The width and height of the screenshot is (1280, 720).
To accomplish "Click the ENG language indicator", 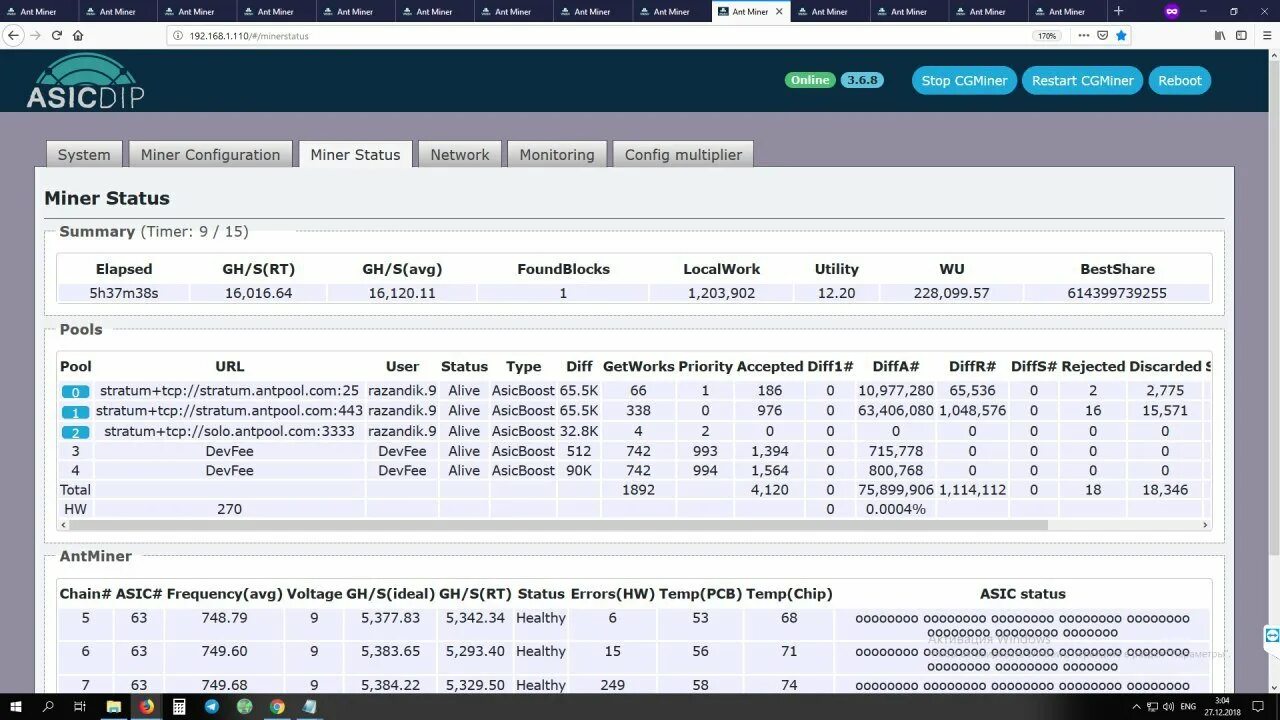I will pyautogui.click(x=1188, y=706).
